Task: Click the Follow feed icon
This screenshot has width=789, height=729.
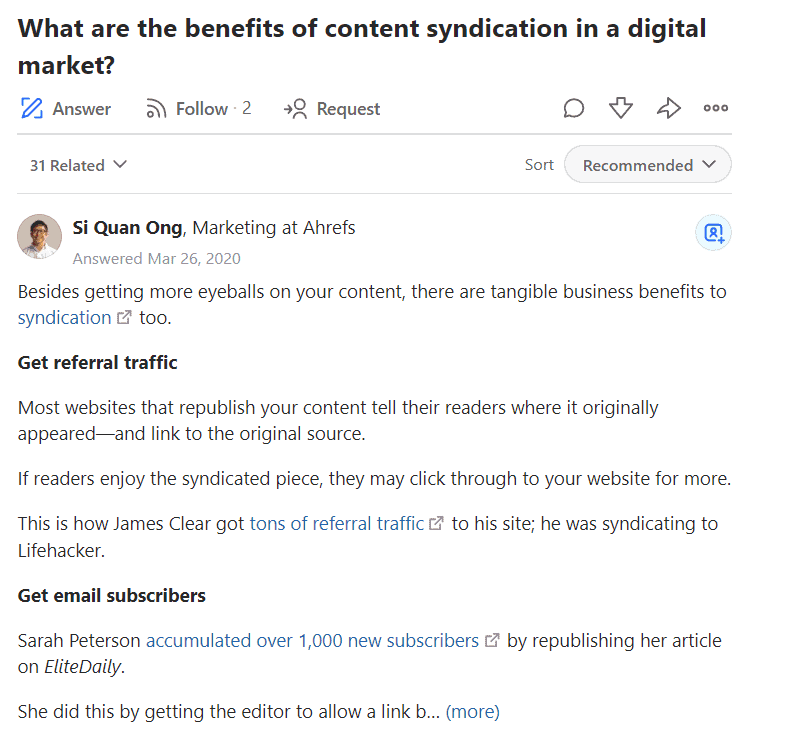Action: 156,109
